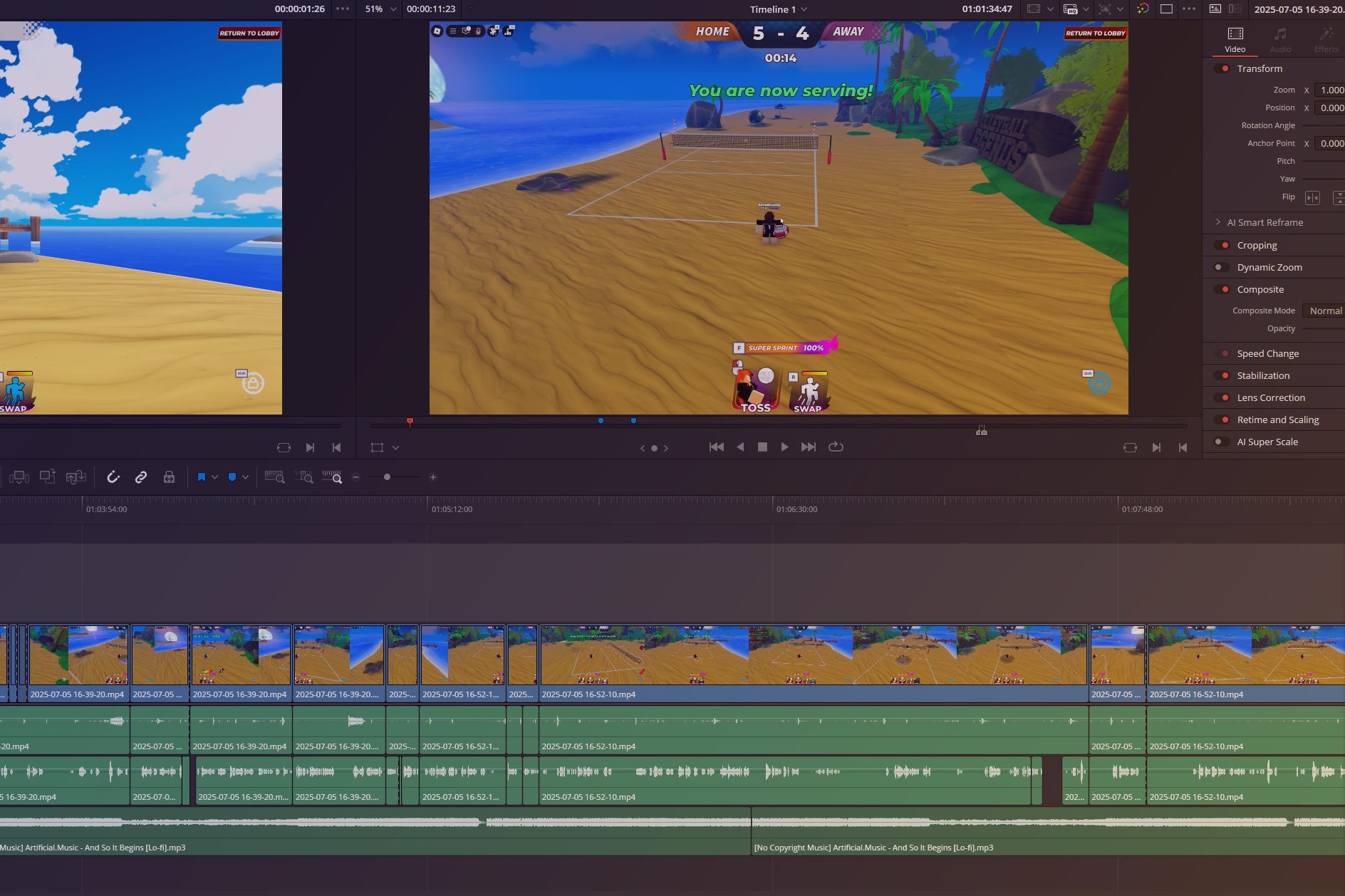Viewport: 1345px width, 896px height.
Task: Open marker color dropdown arrow
Action: pyautogui.click(x=245, y=477)
